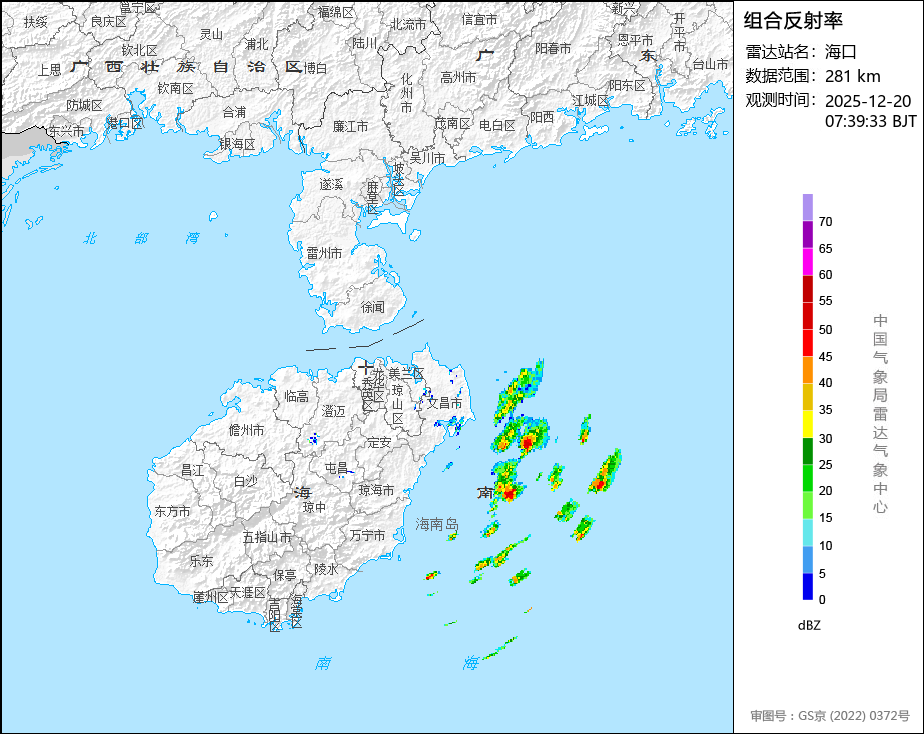The height and width of the screenshot is (734, 924).
Task: Click the 博白 label on the map
Action: coord(315,68)
